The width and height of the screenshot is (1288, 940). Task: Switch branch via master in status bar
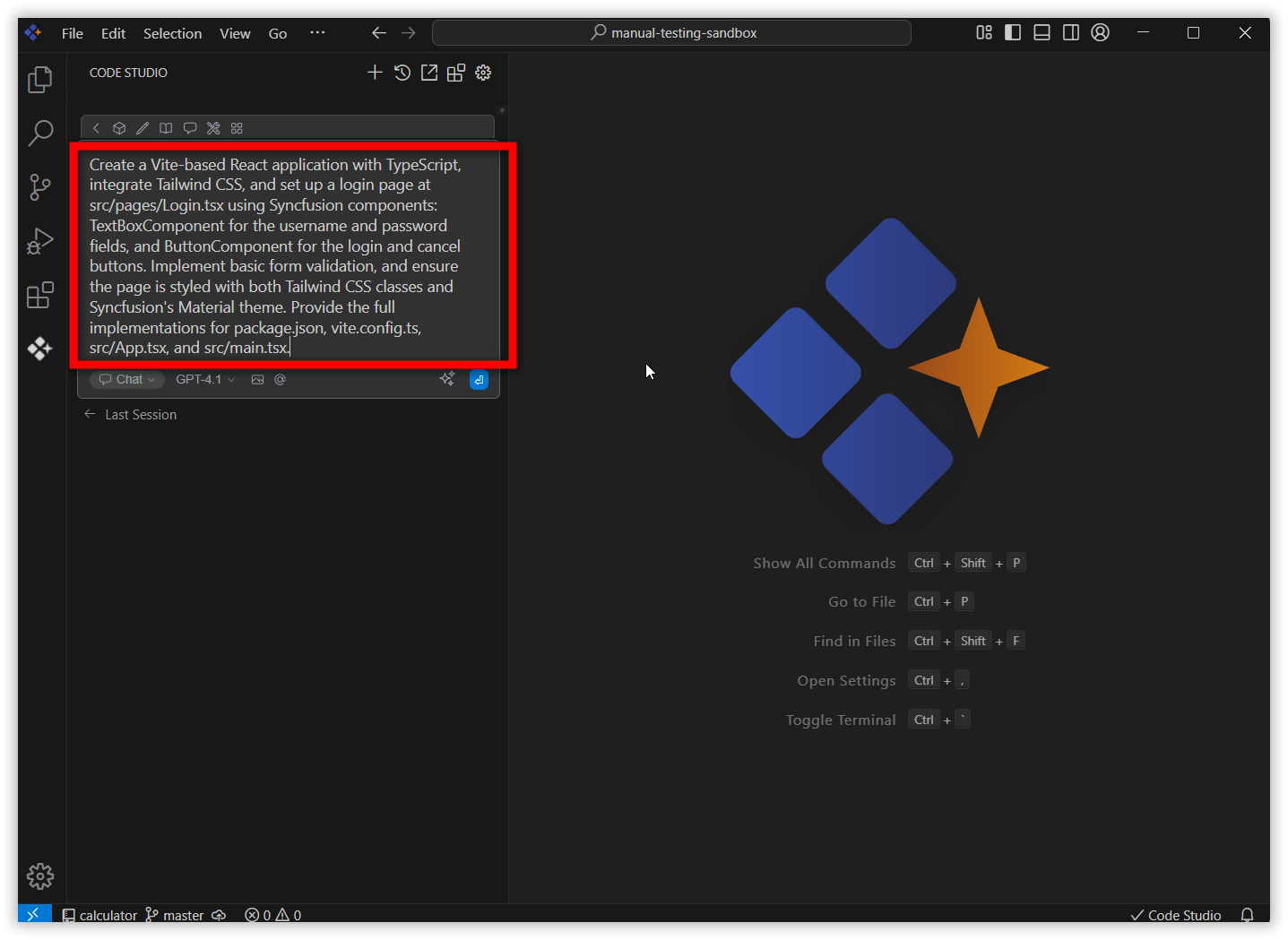pyautogui.click(x=175, y=915)
